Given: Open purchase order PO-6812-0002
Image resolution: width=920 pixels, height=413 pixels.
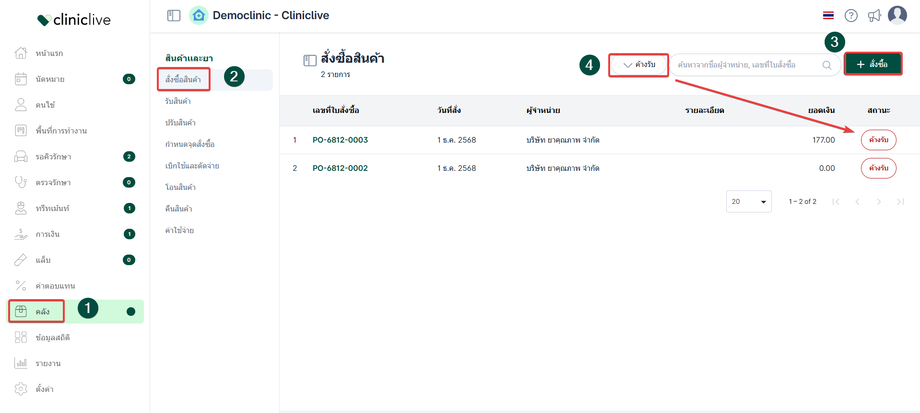Looking at the screenshot, I should click(340, 168).
